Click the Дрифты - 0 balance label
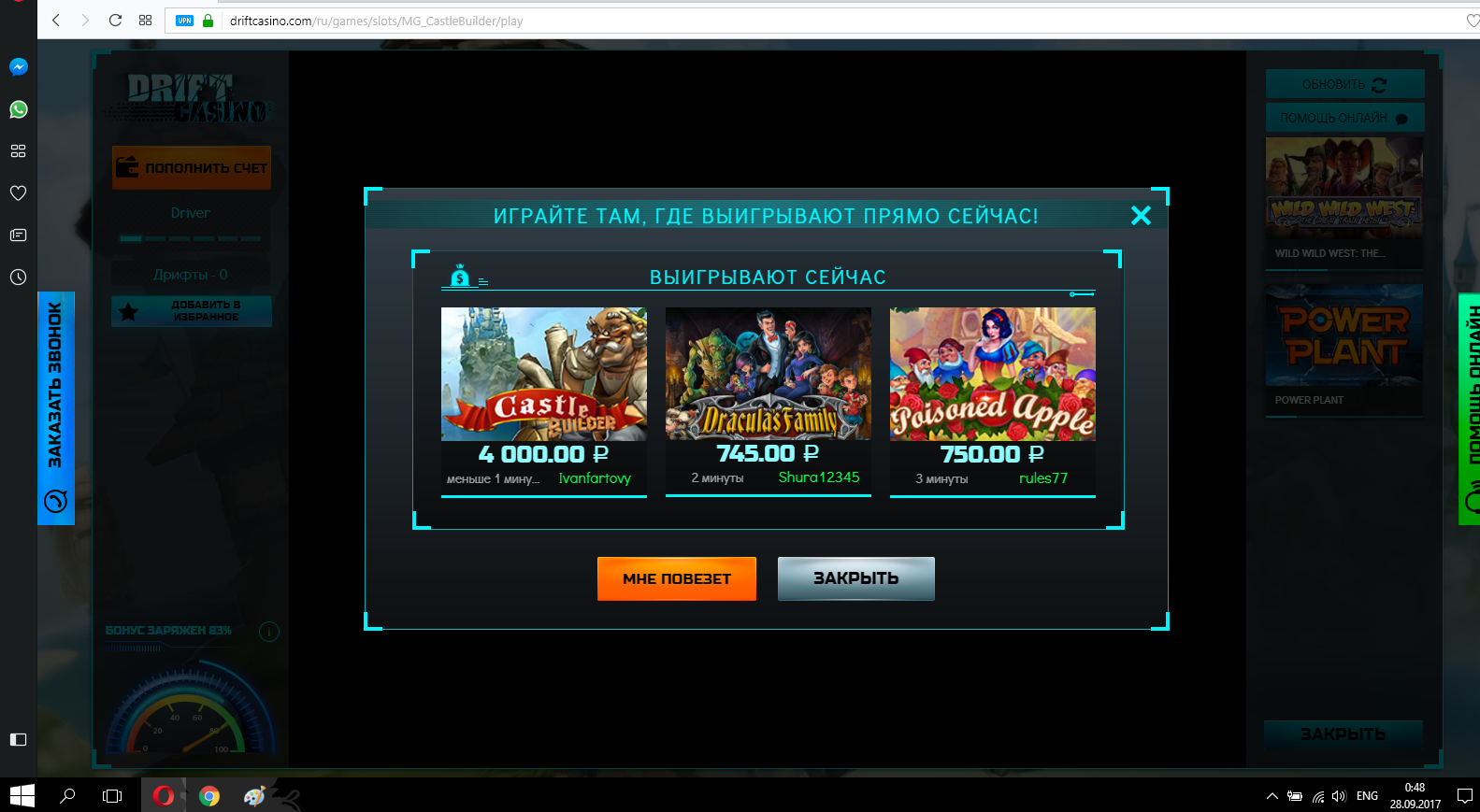 (191, 275)
